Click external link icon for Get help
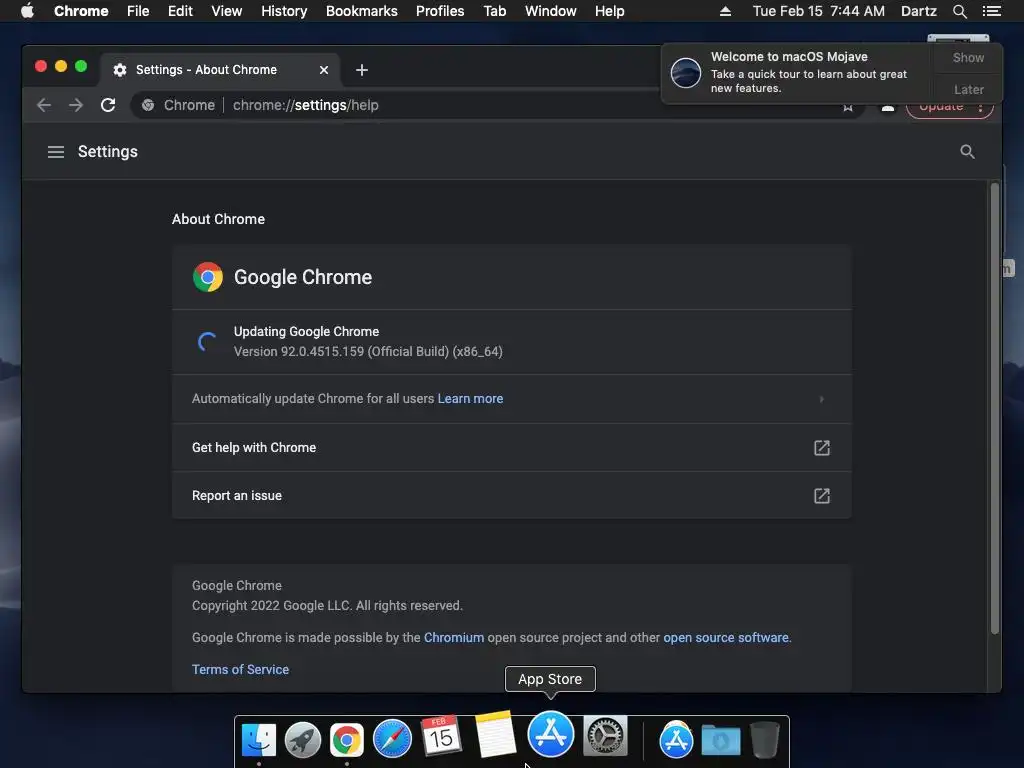Viewport: 1024px width, 768px height. pos(822,447)
